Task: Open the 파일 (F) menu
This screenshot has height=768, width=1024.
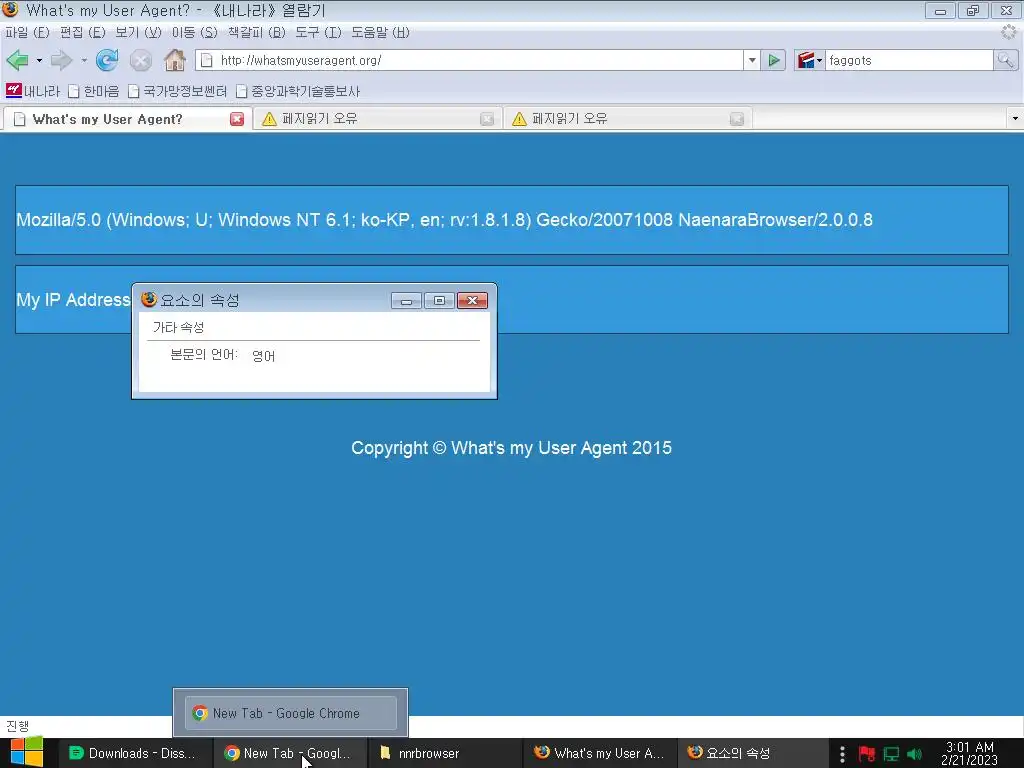Action: tap(27, 33)
